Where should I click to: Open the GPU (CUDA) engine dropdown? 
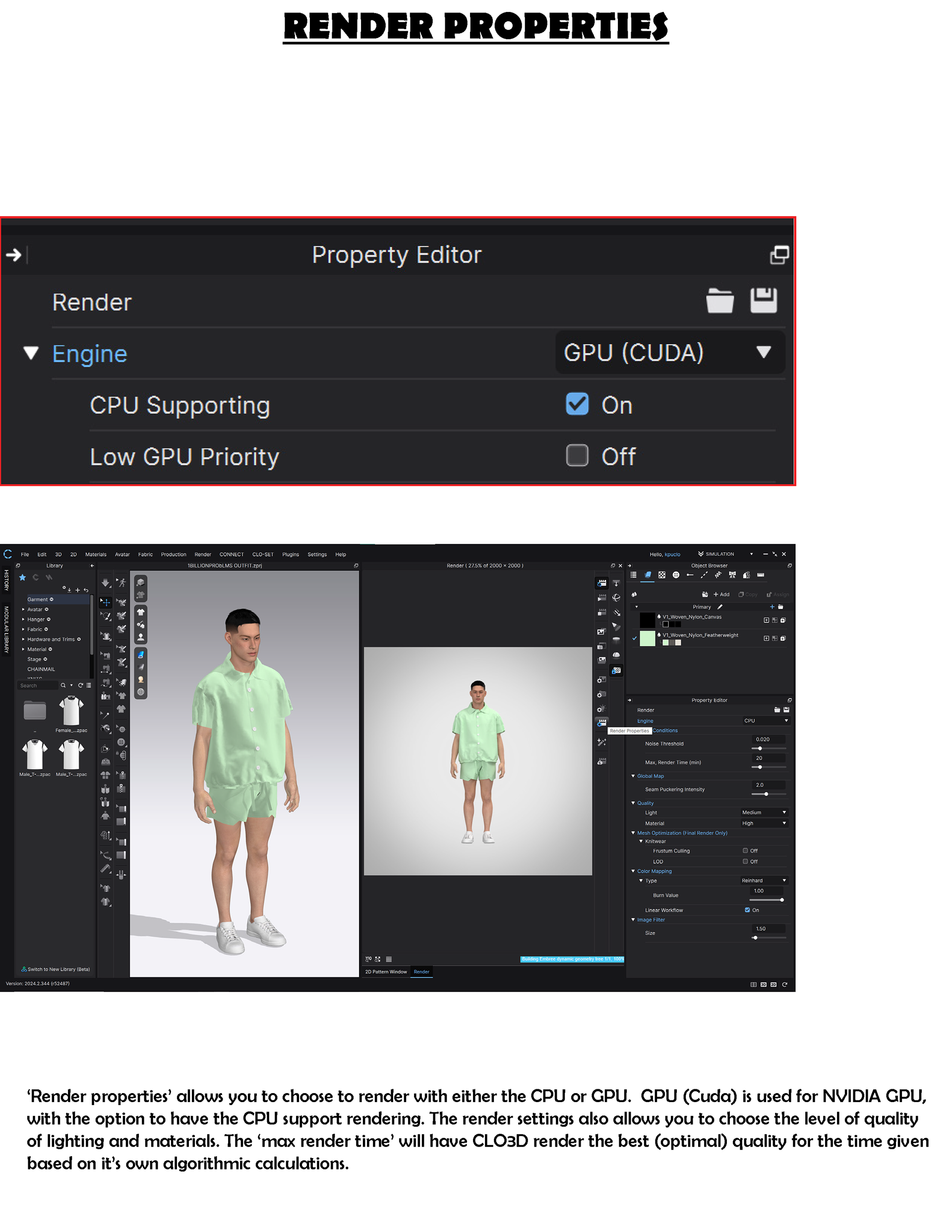click(x=670, y=352)
